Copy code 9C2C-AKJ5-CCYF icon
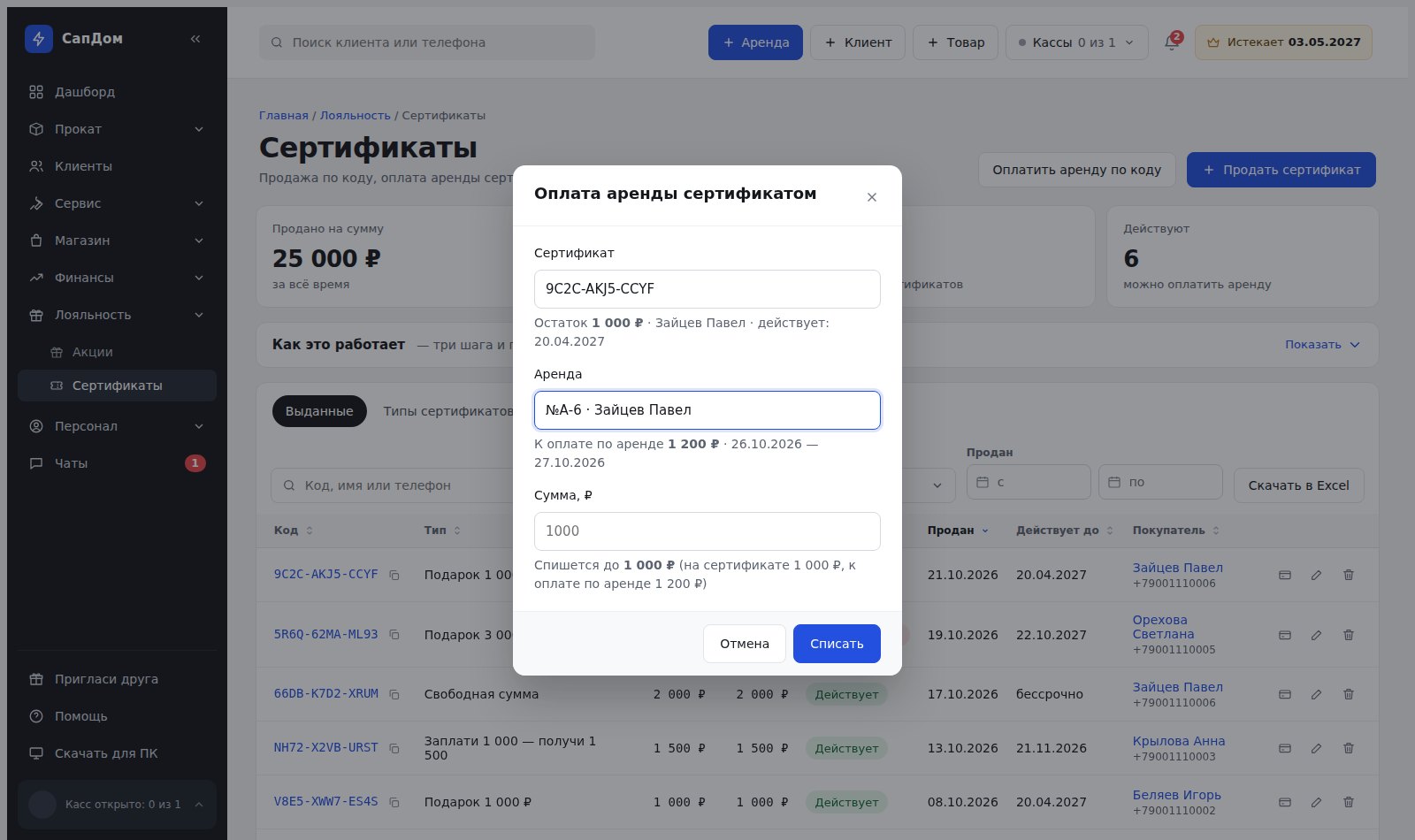1415x840 pixels. click(394, 576)
